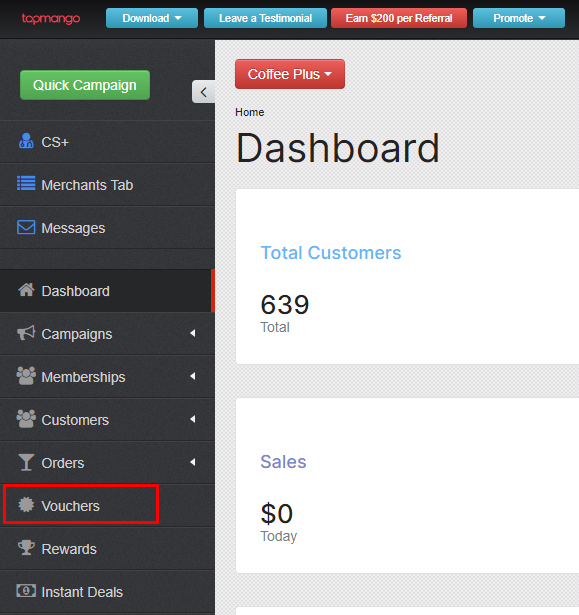Click the CS+ user icon
This screenshot has width=579, height=615.
pyautogui.click(x=26, y=141)
